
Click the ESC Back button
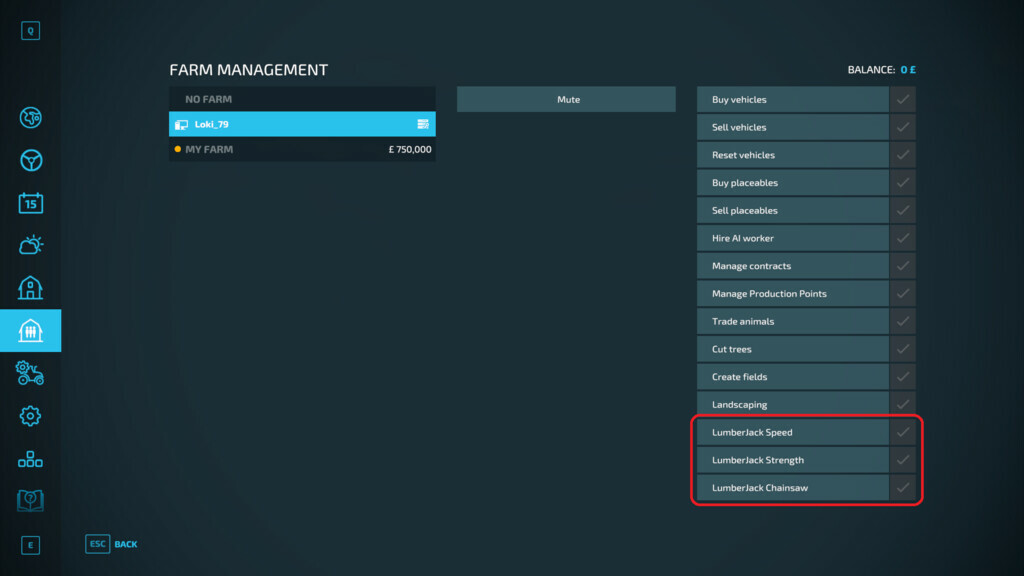point(111,544)
